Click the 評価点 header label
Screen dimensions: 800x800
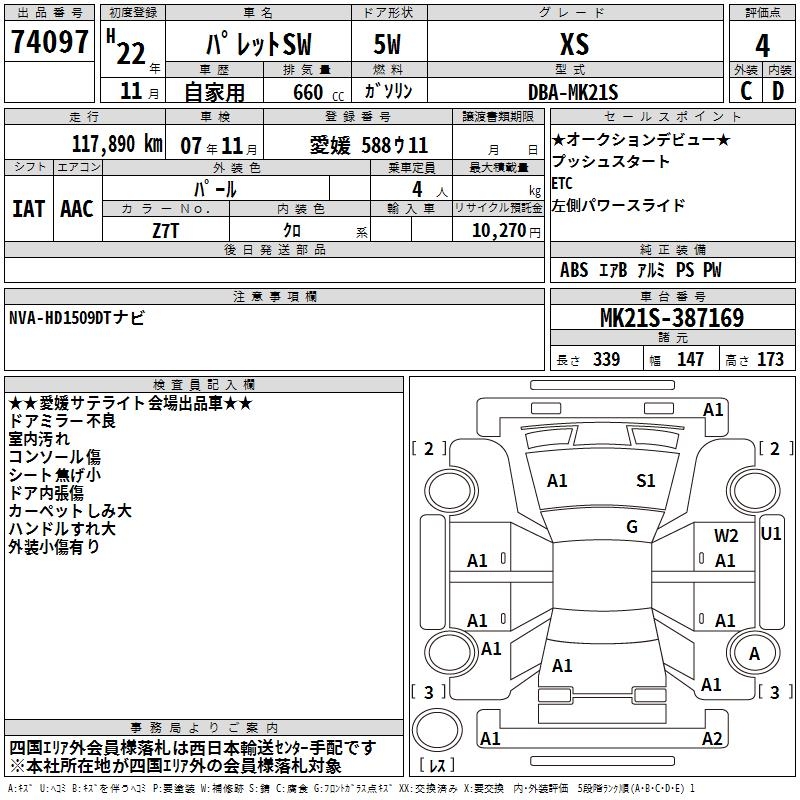click(x=762, y=13)
